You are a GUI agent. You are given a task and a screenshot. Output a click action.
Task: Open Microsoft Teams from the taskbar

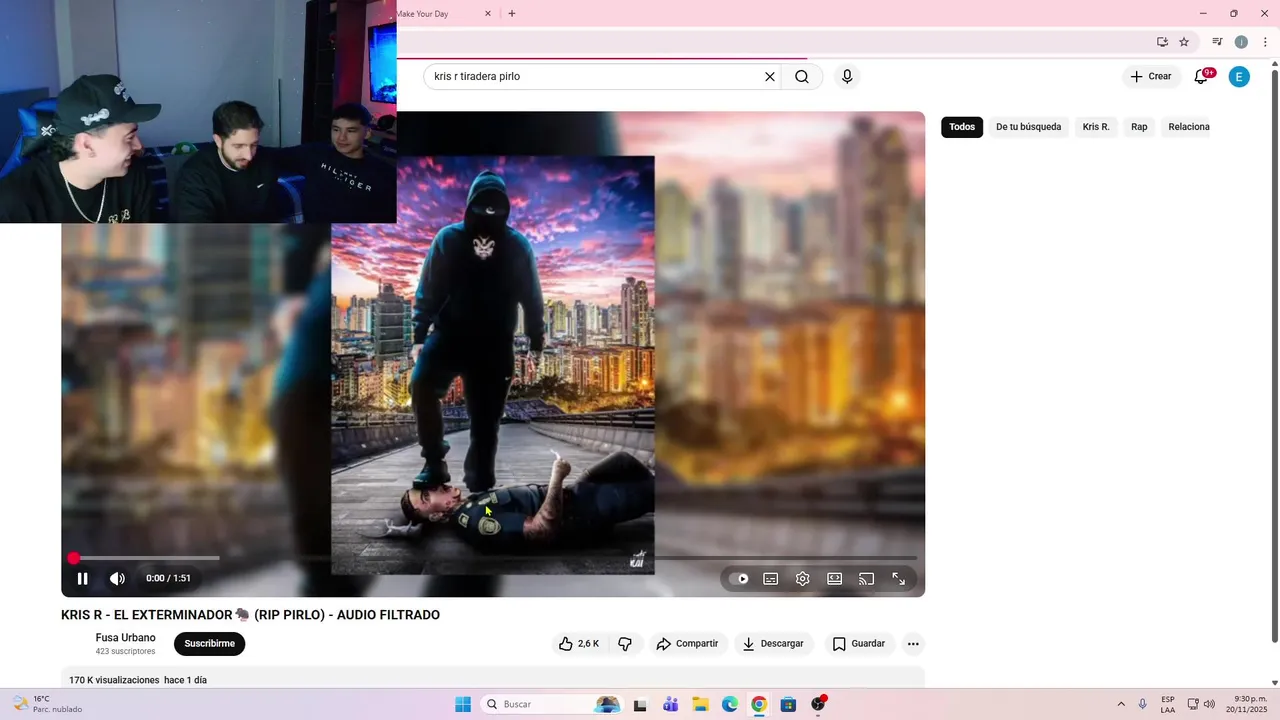(x=671, y=704)
